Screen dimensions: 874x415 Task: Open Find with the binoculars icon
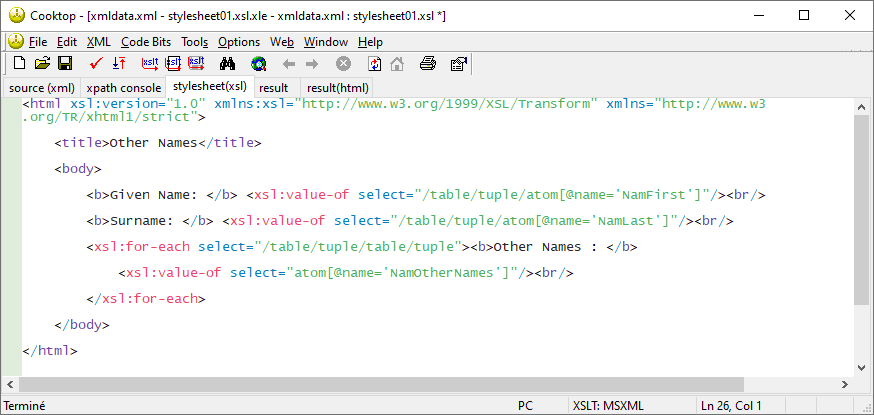pyautogui.click(x=227, y=64)
